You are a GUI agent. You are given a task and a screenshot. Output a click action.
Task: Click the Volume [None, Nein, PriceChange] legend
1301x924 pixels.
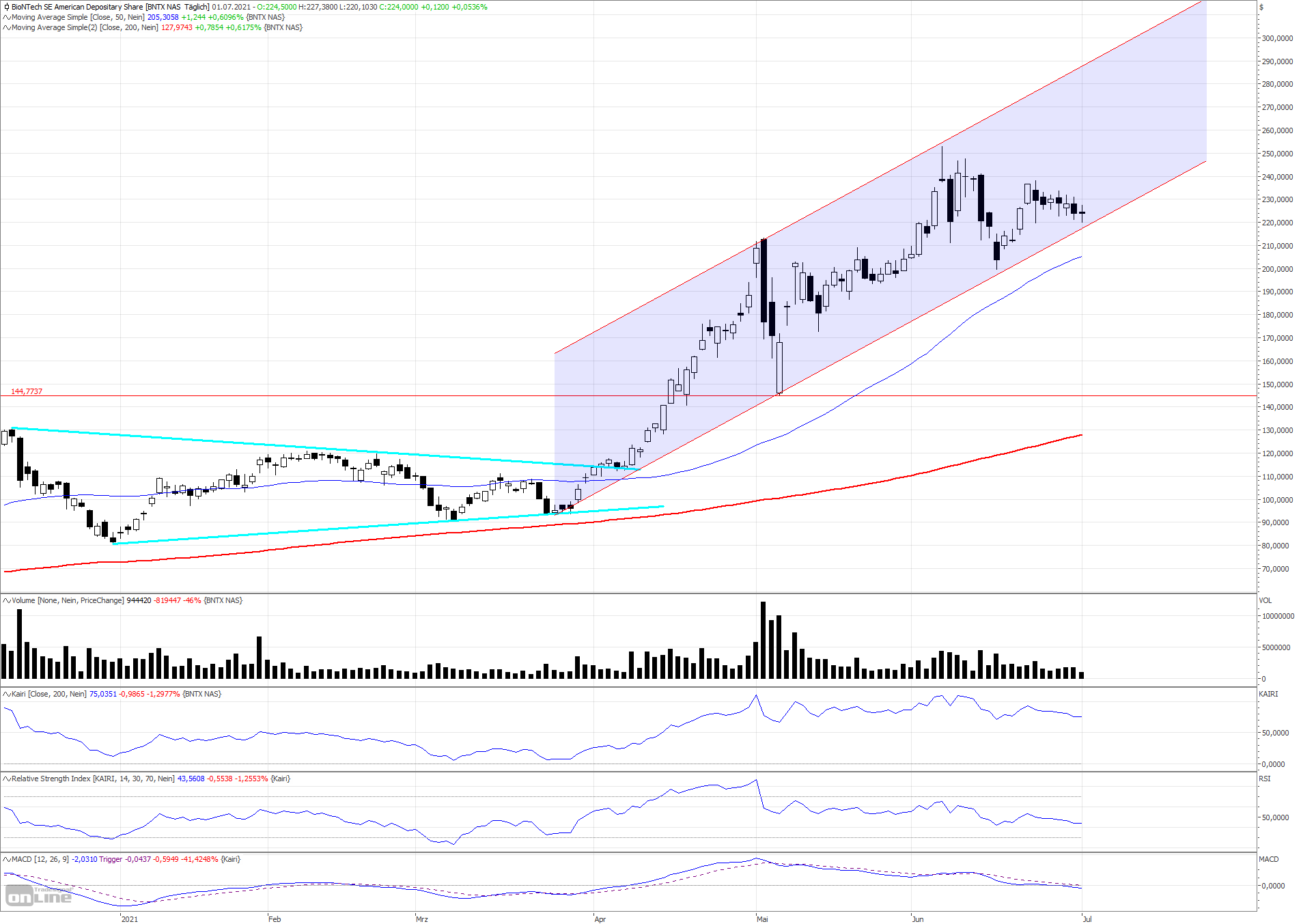click(x=68, y=600)
